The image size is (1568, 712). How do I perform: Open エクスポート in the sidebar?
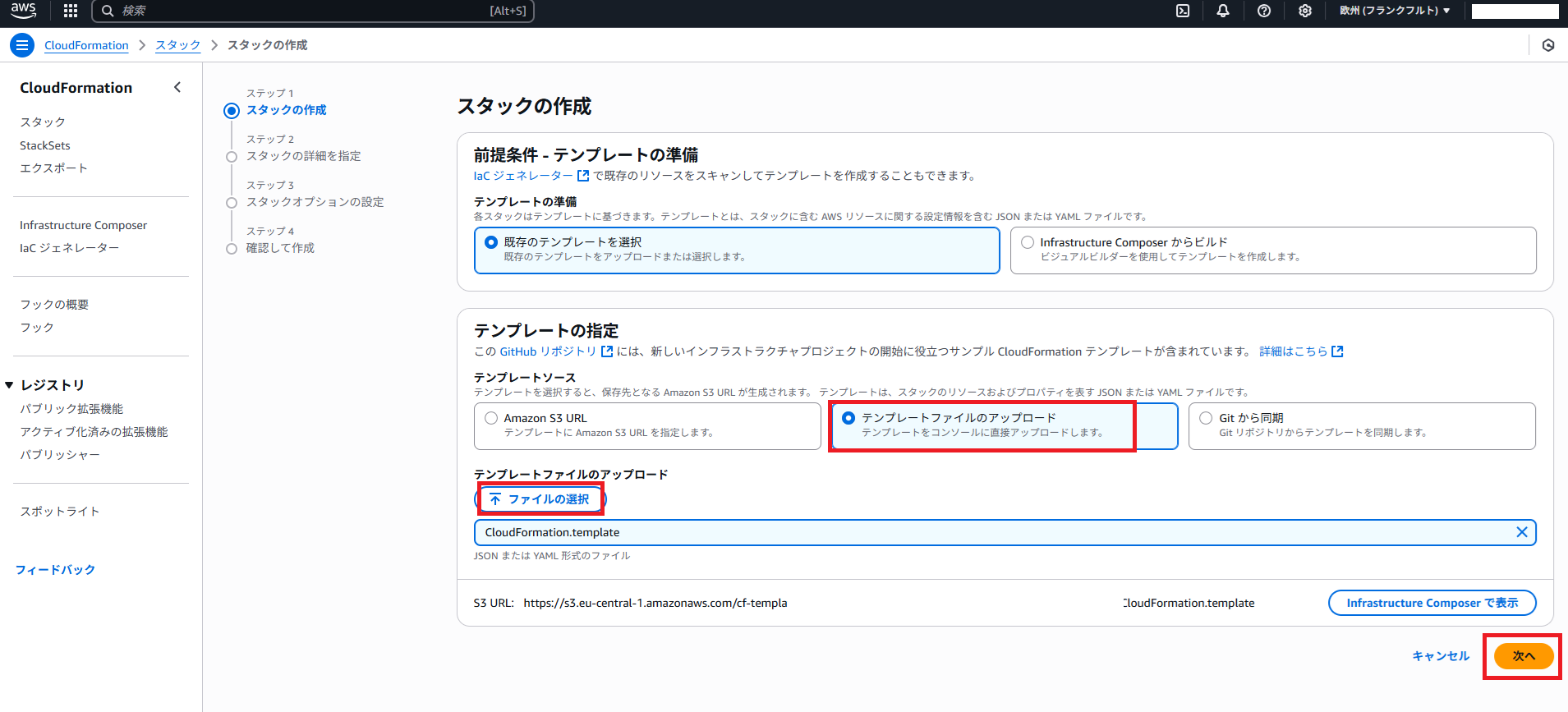[x=53, y=168]
